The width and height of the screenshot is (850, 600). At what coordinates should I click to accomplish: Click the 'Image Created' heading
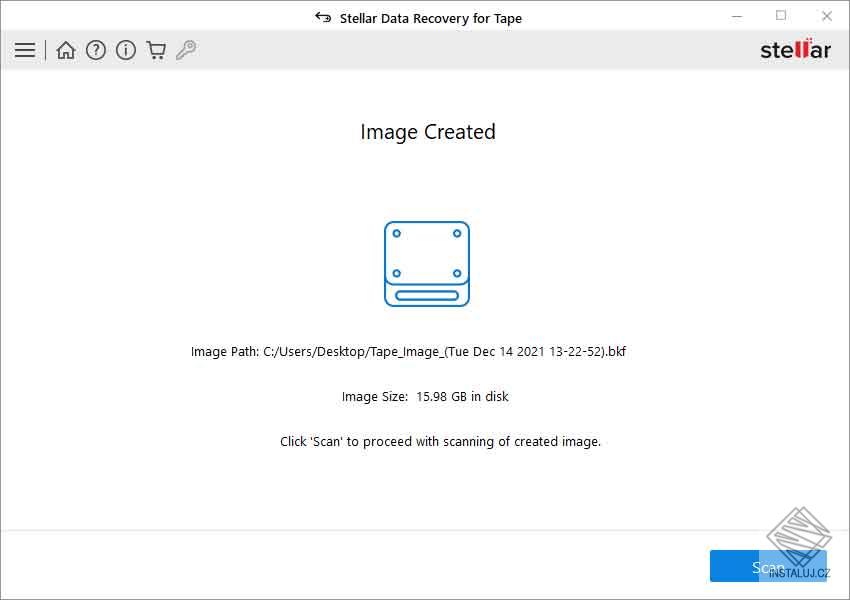(428, 132)
